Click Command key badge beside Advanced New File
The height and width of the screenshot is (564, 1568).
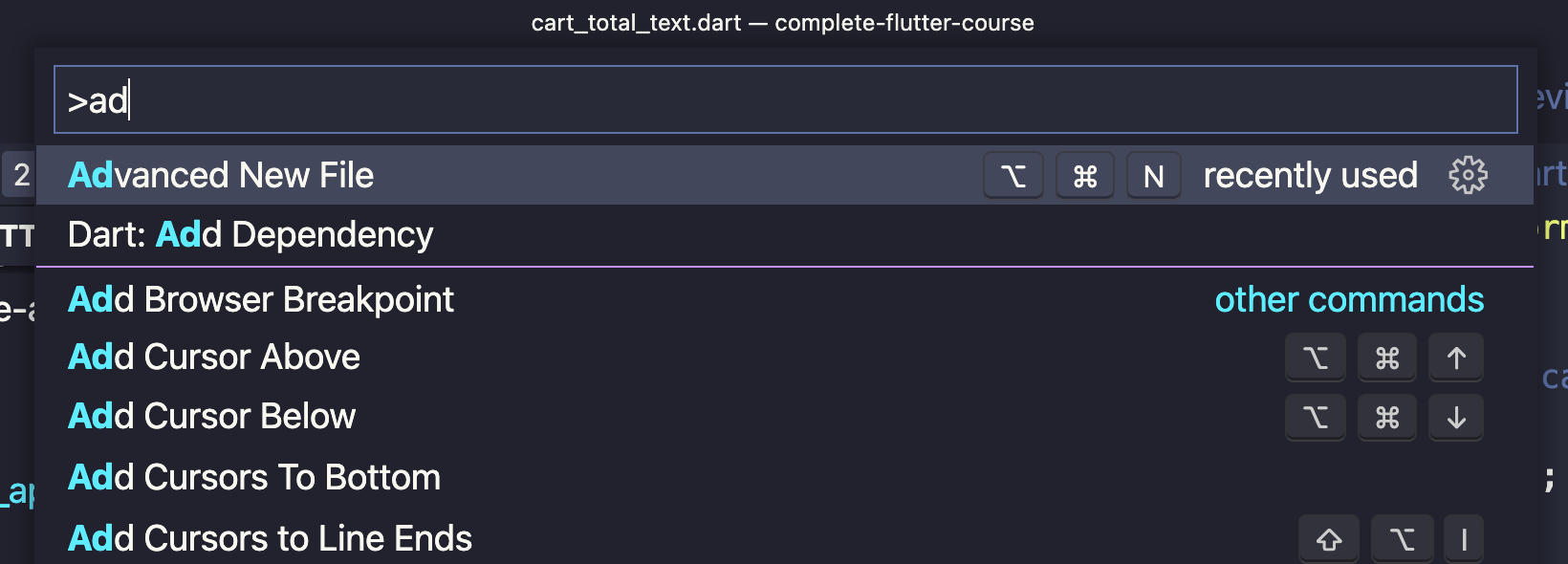(x=1084, y=176)
